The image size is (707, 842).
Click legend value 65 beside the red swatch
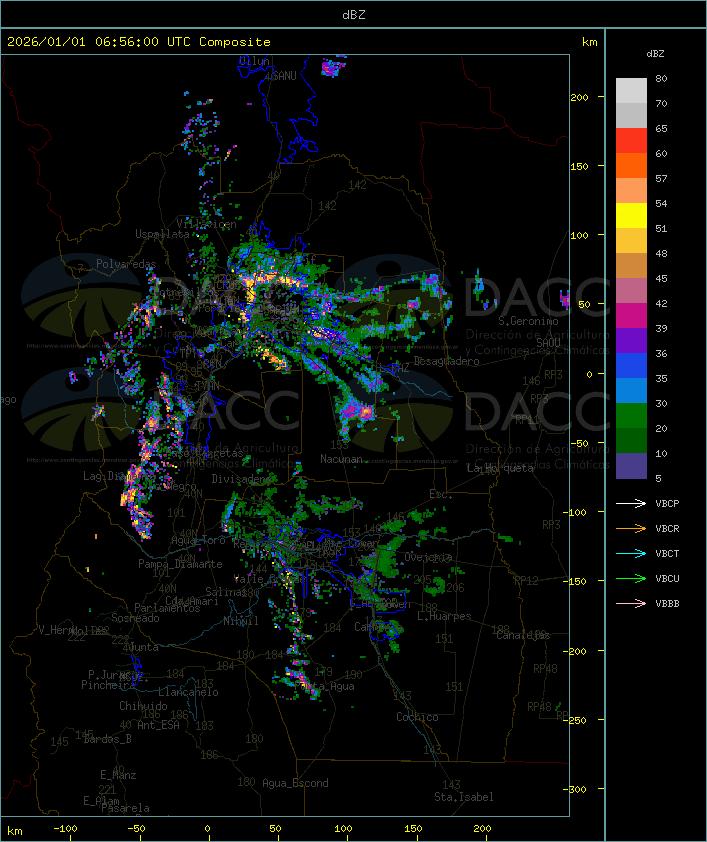(661, 128)
